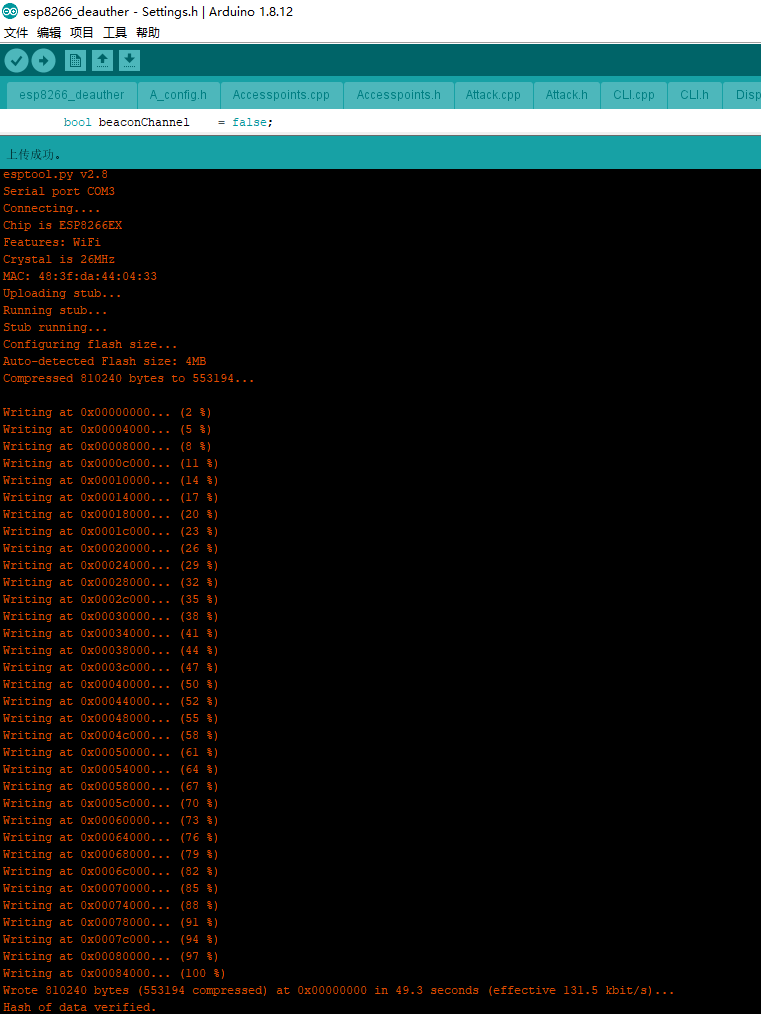This screenshot has width=761, height=1014.
Task: Create a new sketch with New icon
Action: pos(75,61)
